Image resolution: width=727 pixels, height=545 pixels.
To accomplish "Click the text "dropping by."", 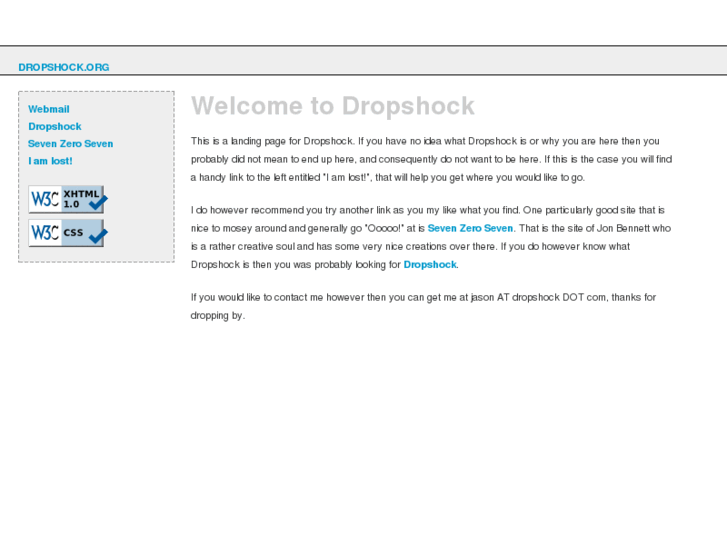I will coord(217,315).
